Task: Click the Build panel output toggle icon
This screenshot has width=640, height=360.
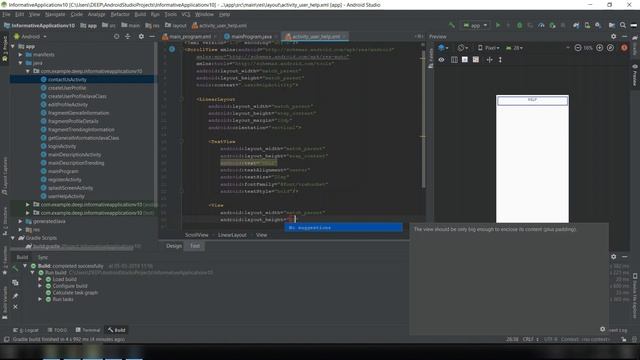Action: point(15,282)
